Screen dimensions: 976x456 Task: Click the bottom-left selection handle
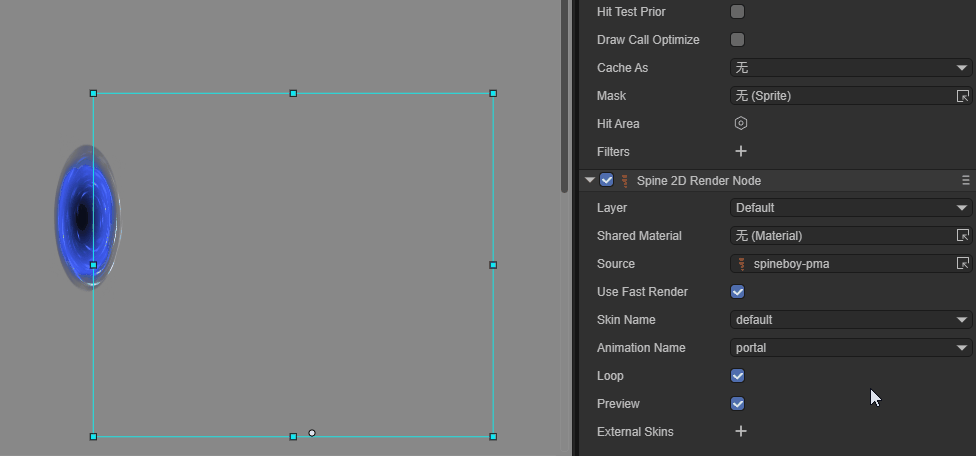click(x=93, y=437)
